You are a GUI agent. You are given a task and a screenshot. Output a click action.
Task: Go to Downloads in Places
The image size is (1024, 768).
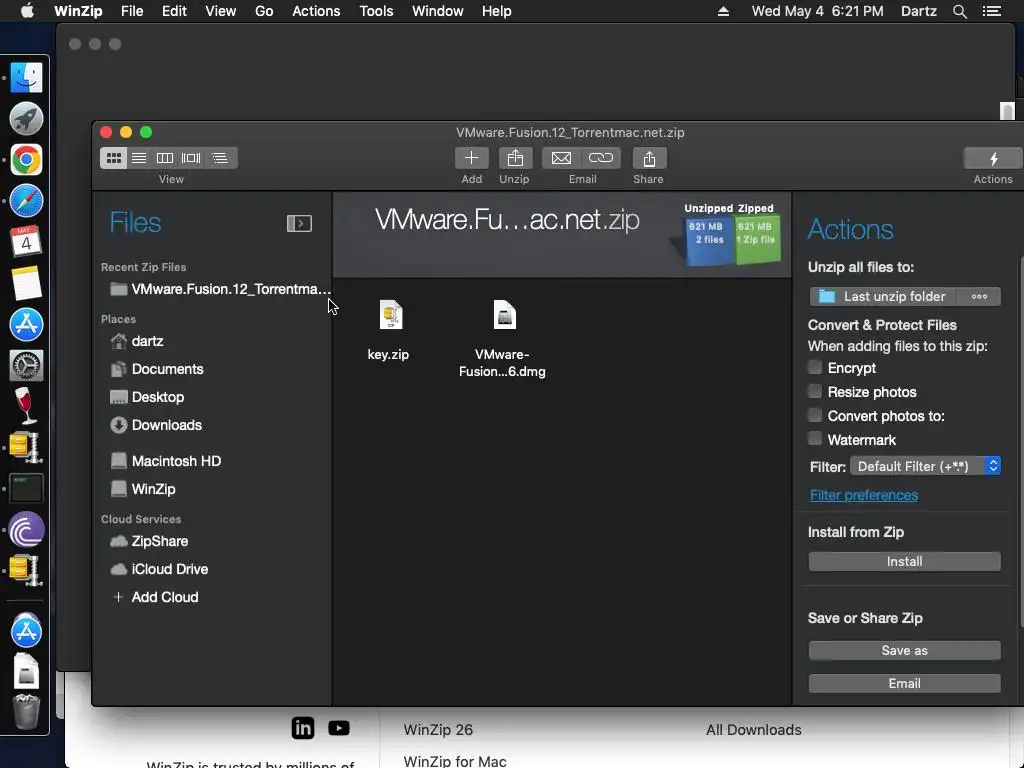[x=156, y=425]
